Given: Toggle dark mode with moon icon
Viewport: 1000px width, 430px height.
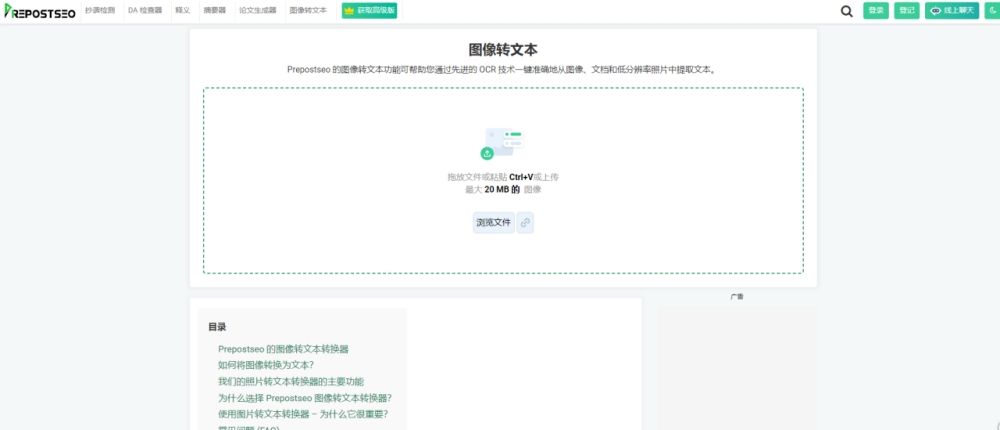Looking at the screenshot, I should [992, 11].
